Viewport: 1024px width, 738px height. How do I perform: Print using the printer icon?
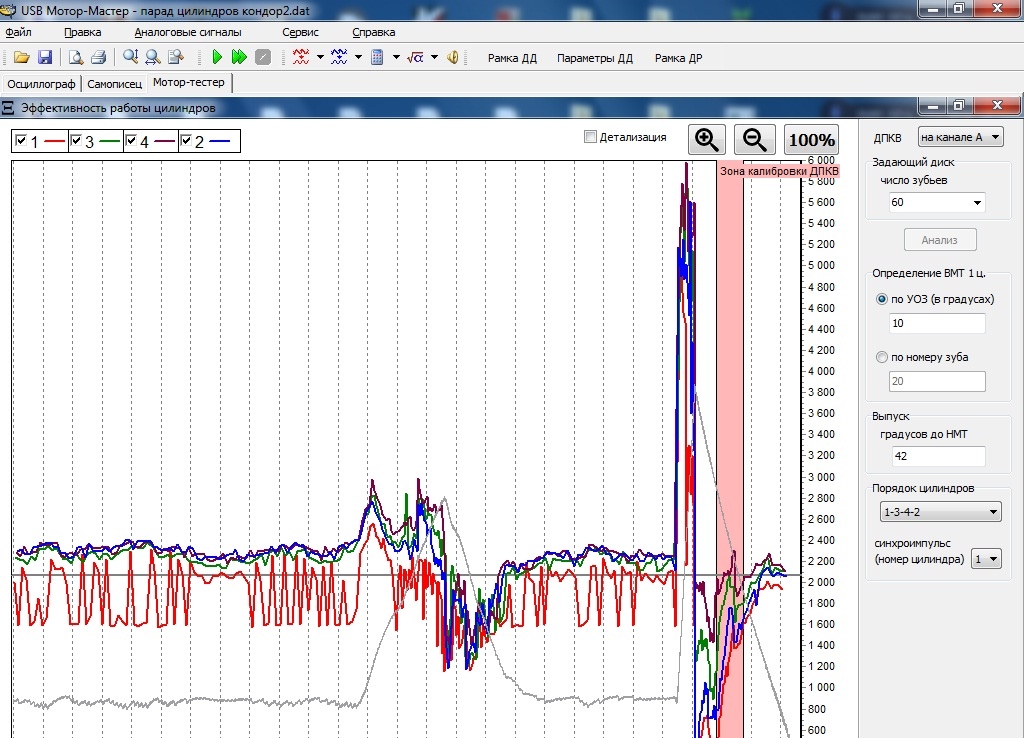pos(99,57)
